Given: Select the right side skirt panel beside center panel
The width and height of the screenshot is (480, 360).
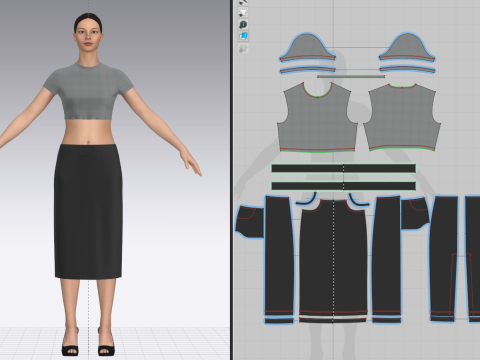Looking at the screenshot, I should point(387,255).
